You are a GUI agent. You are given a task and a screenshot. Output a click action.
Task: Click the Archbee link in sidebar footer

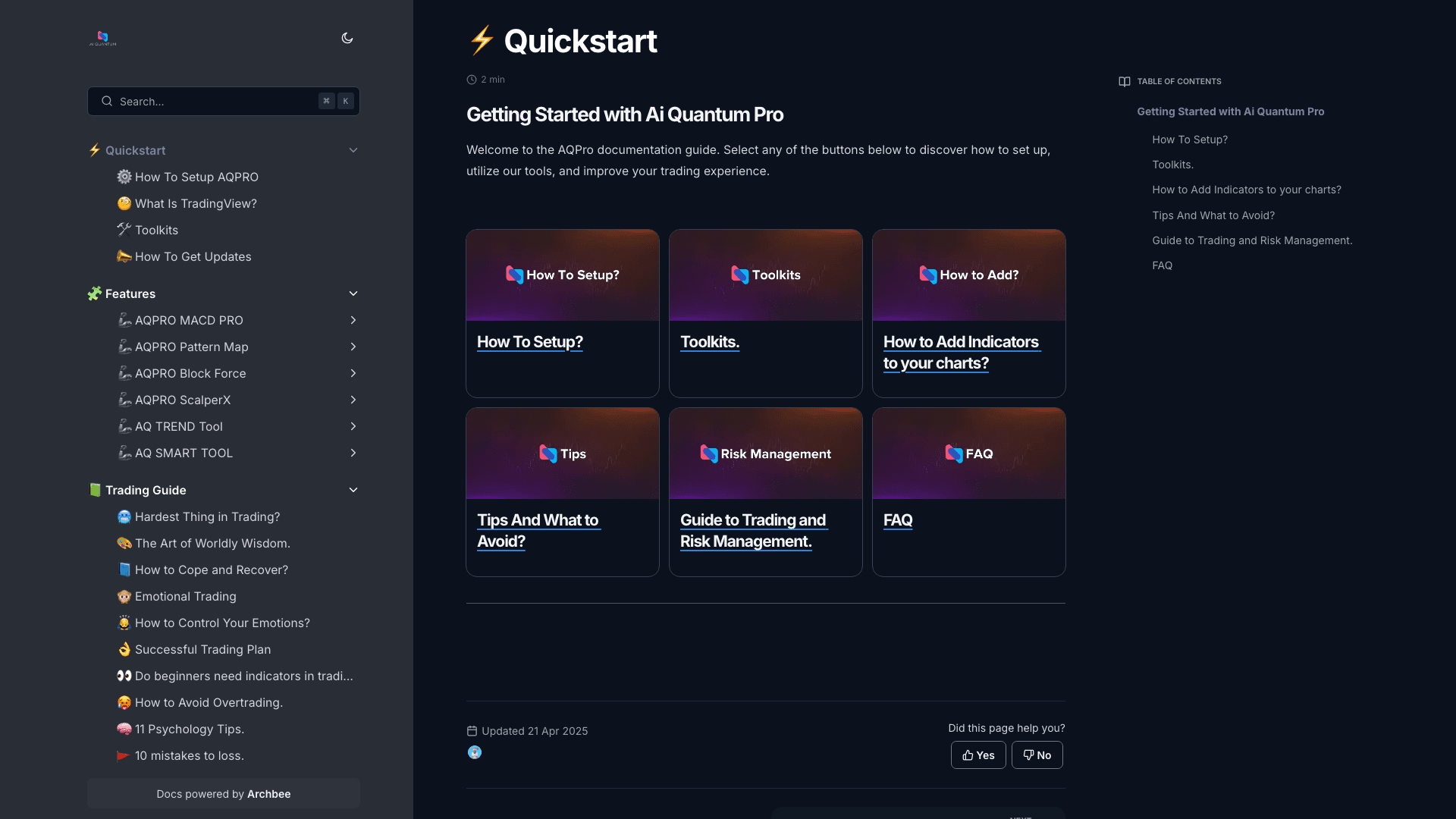269,794
